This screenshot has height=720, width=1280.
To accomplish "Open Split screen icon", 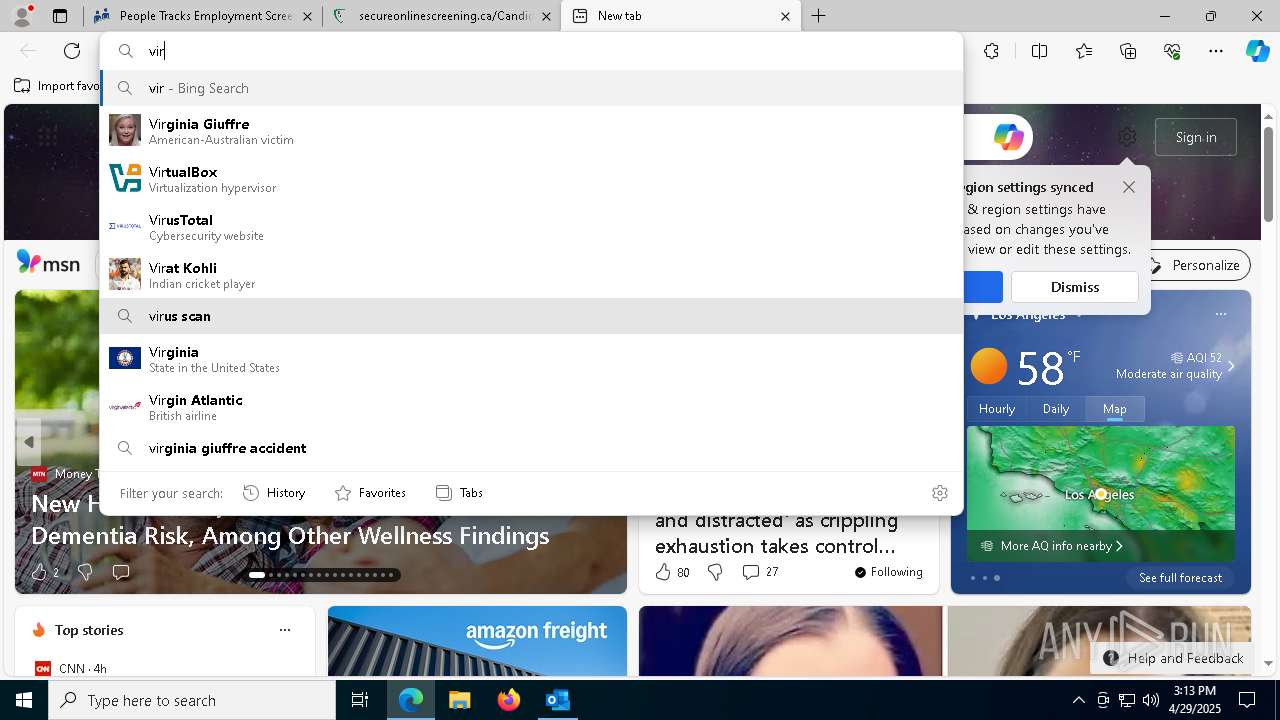I will 1039,51.
